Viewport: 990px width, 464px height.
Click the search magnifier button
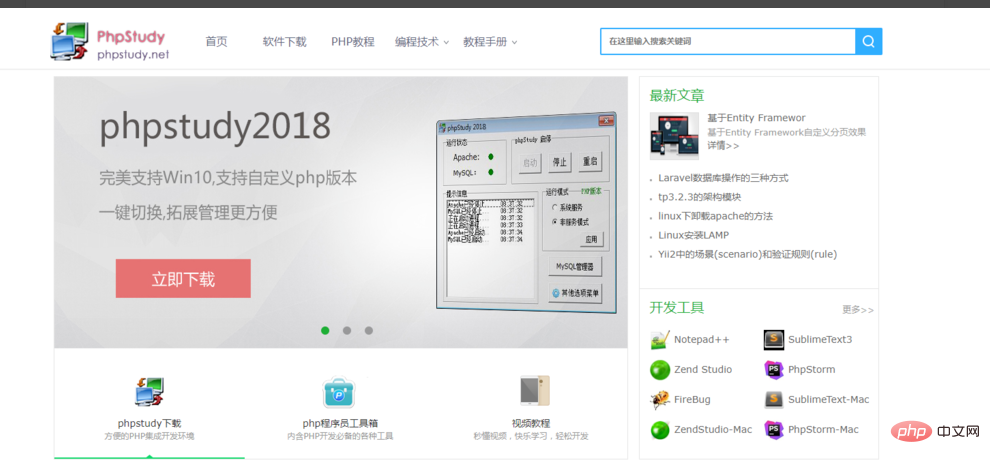pyautogui.click(x=869, y=42)
